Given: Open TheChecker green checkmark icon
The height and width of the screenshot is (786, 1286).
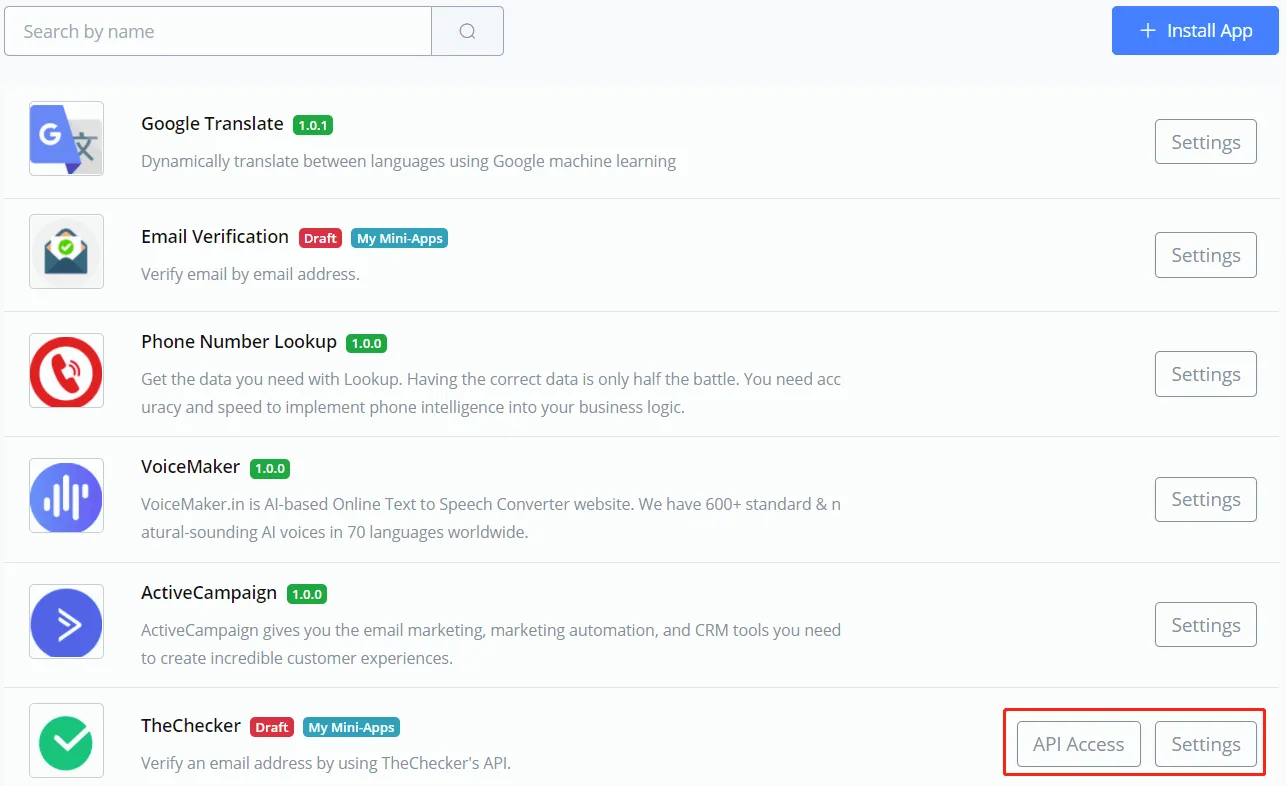Looking at the screenshot, I should [66, 740].
